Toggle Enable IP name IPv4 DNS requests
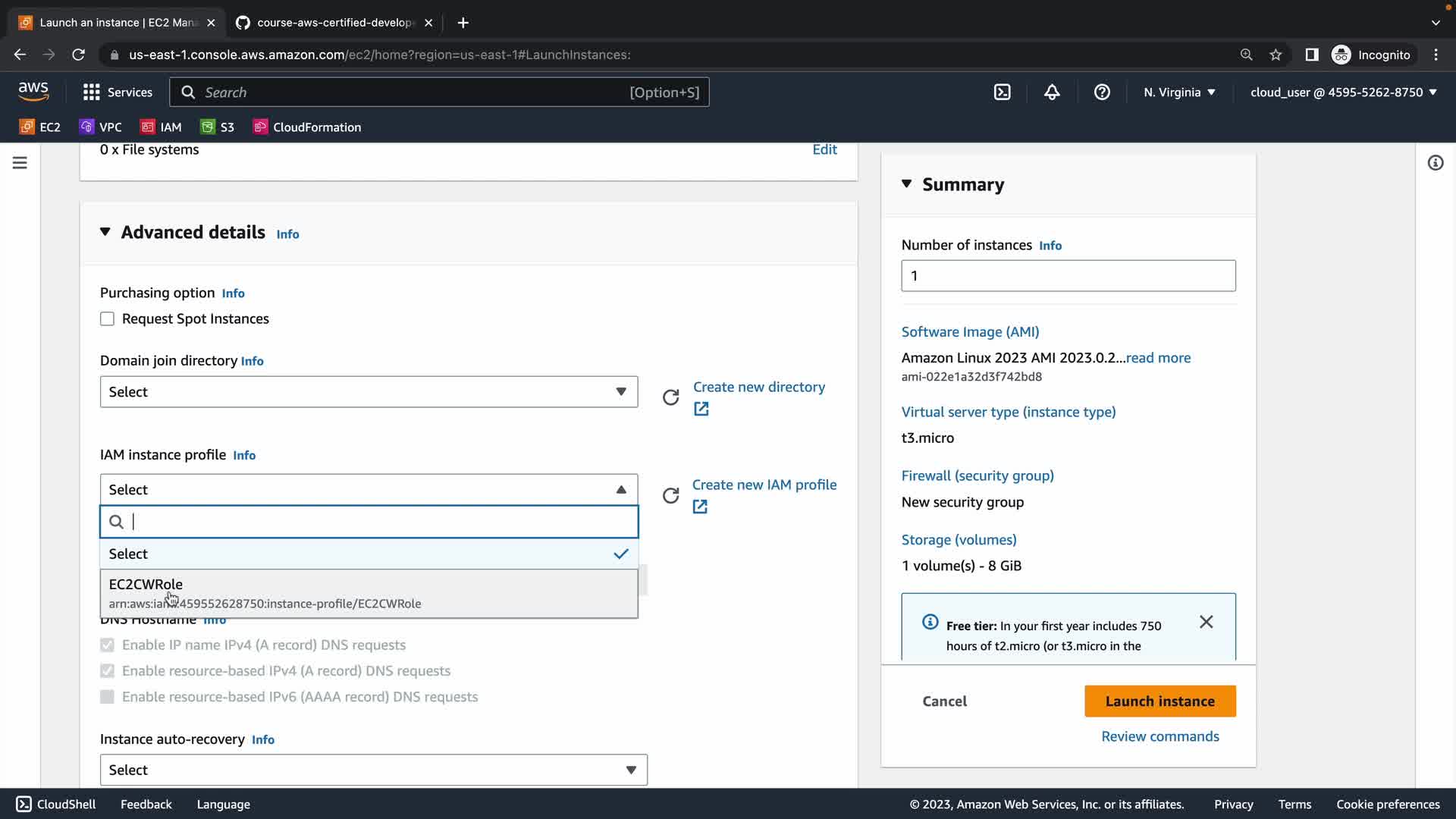This screenshot has width=1456, height=819. pos(107,645)
